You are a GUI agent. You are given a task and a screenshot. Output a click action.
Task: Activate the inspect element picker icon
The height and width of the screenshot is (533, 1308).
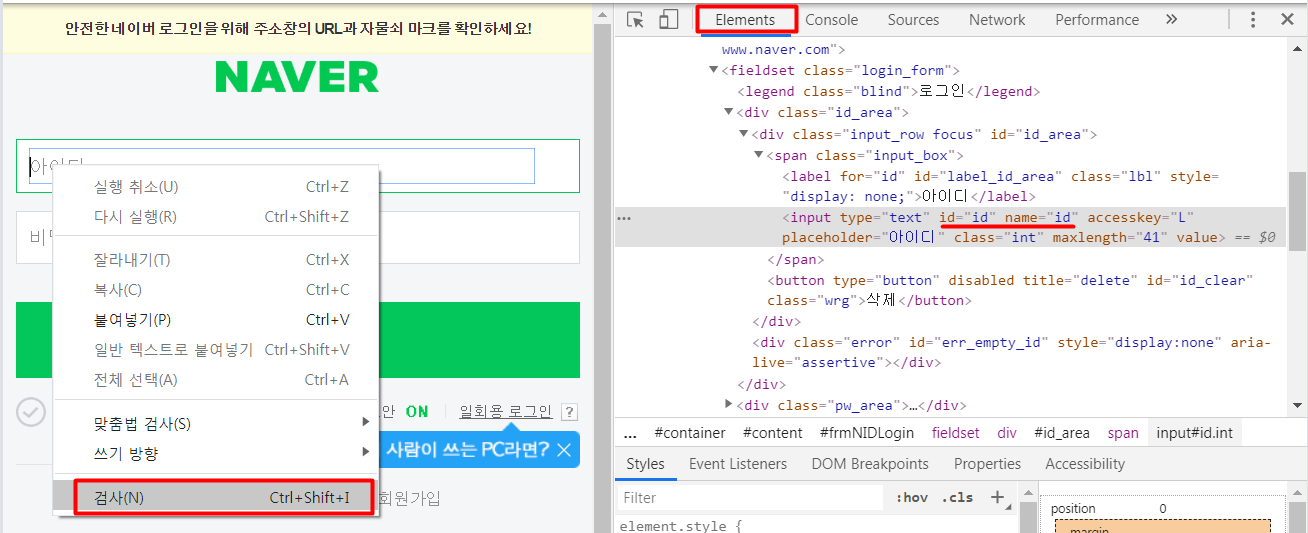tap(636, 20)
